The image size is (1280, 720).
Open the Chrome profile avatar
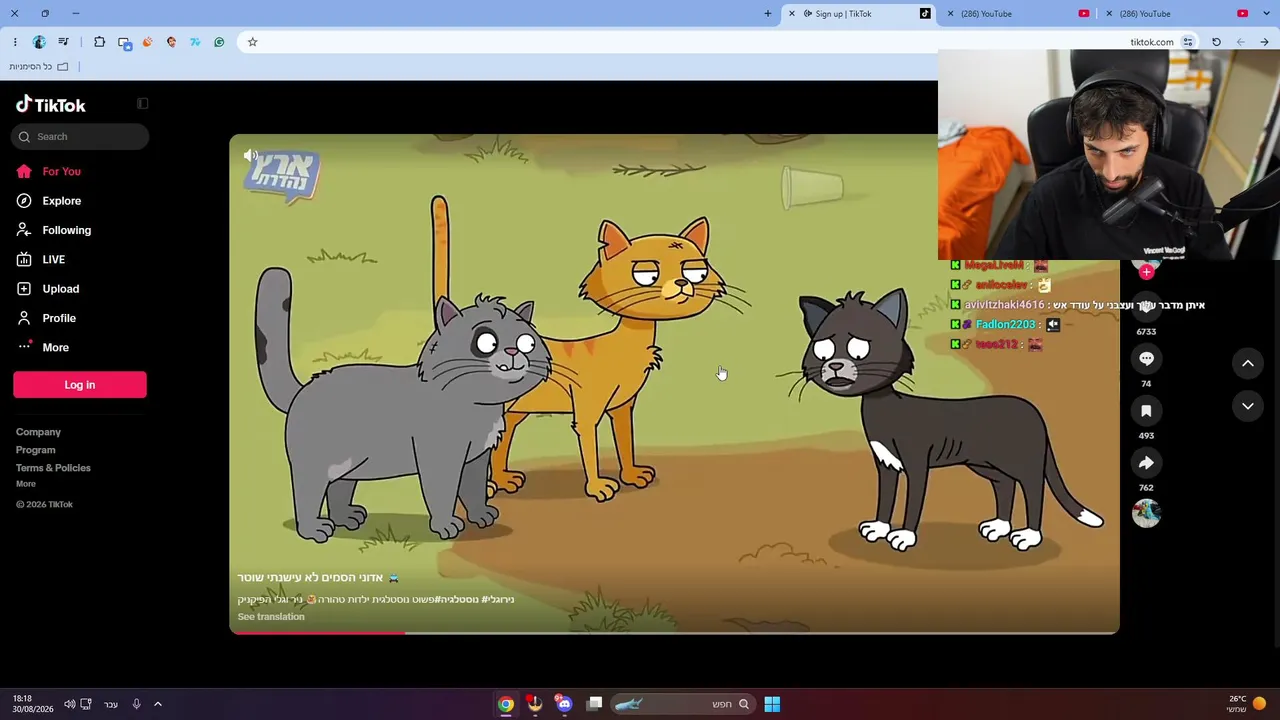[x=39, y=42]
